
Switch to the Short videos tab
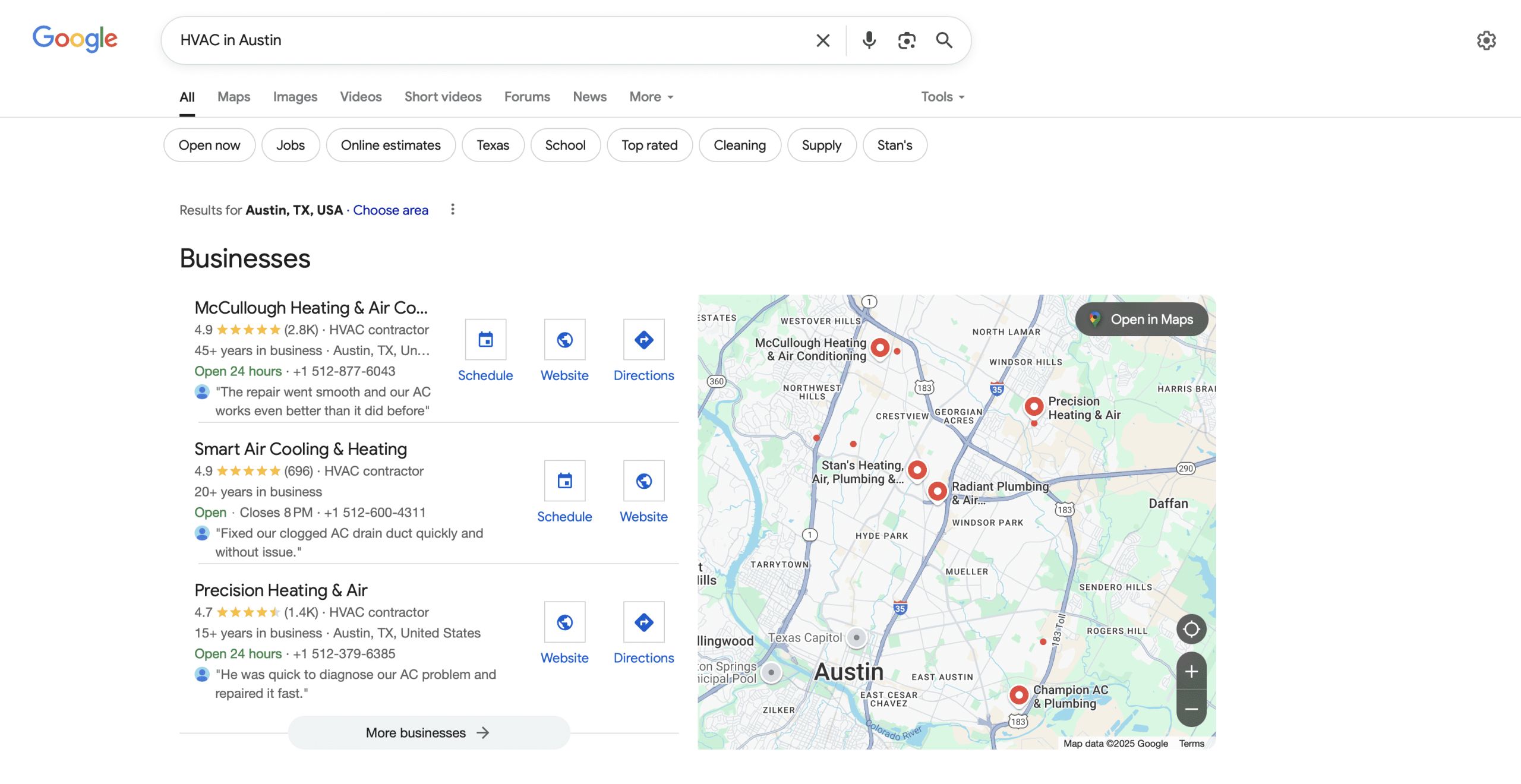click(443, 96)
